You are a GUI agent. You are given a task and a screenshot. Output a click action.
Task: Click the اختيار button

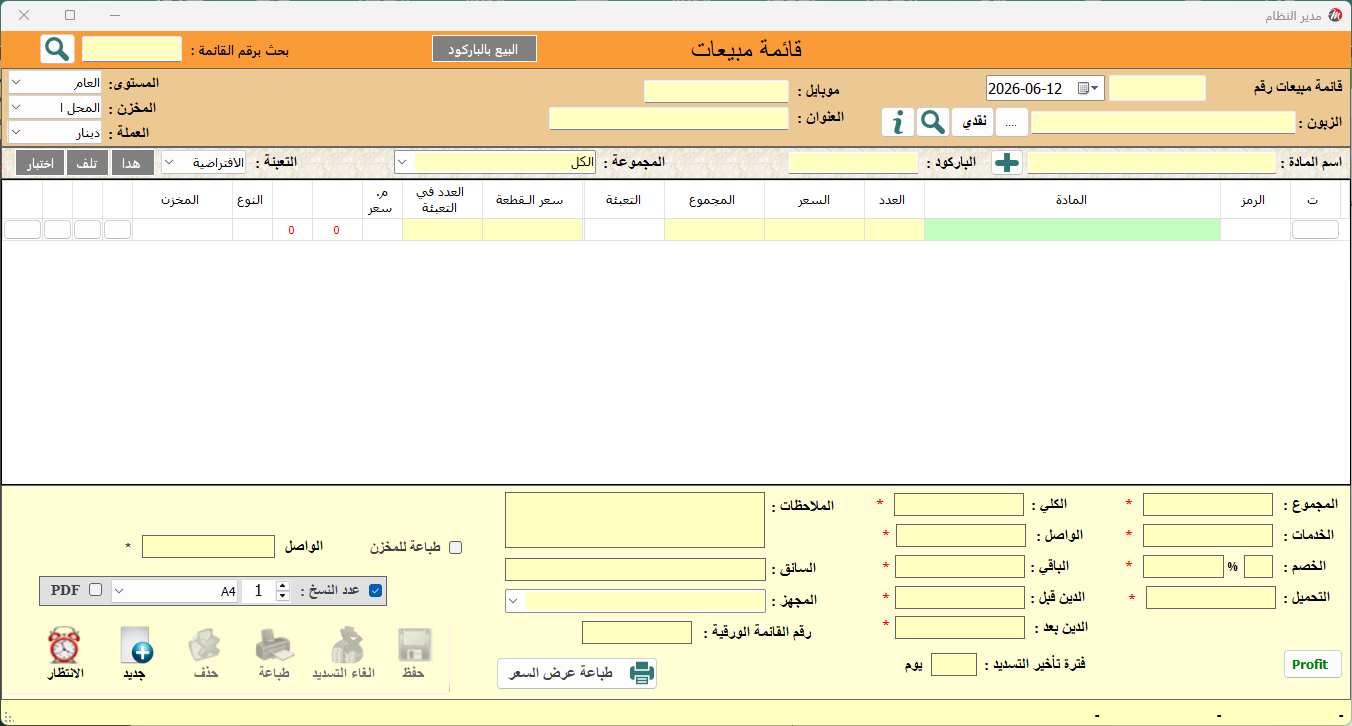[41, 163]
